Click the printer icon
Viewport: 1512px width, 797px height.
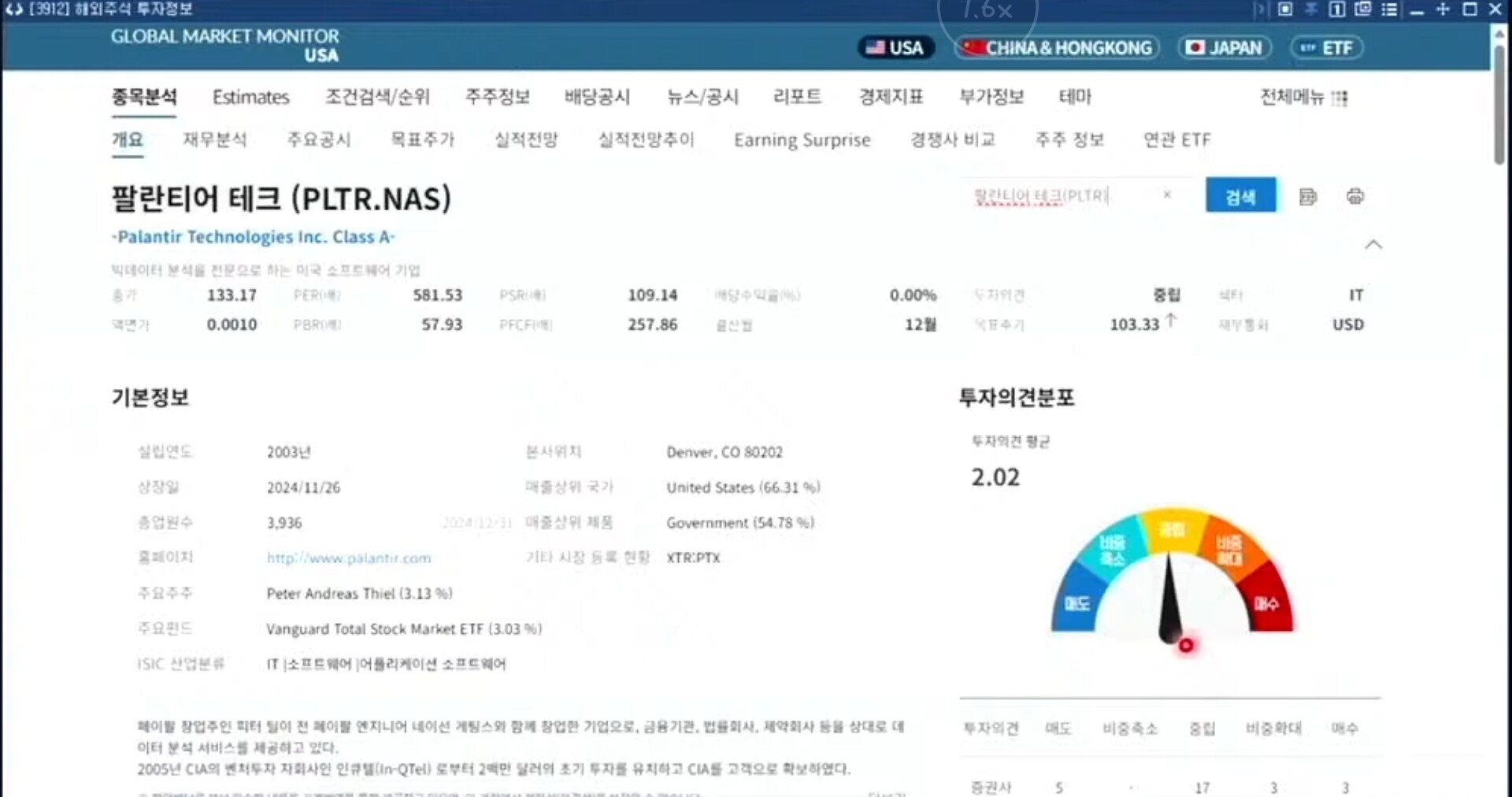(x=1355, y=196)
